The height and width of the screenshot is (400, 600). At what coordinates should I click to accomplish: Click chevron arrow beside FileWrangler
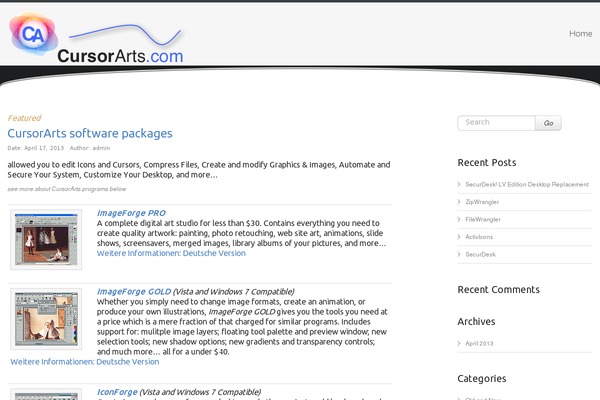coord(459,219)
